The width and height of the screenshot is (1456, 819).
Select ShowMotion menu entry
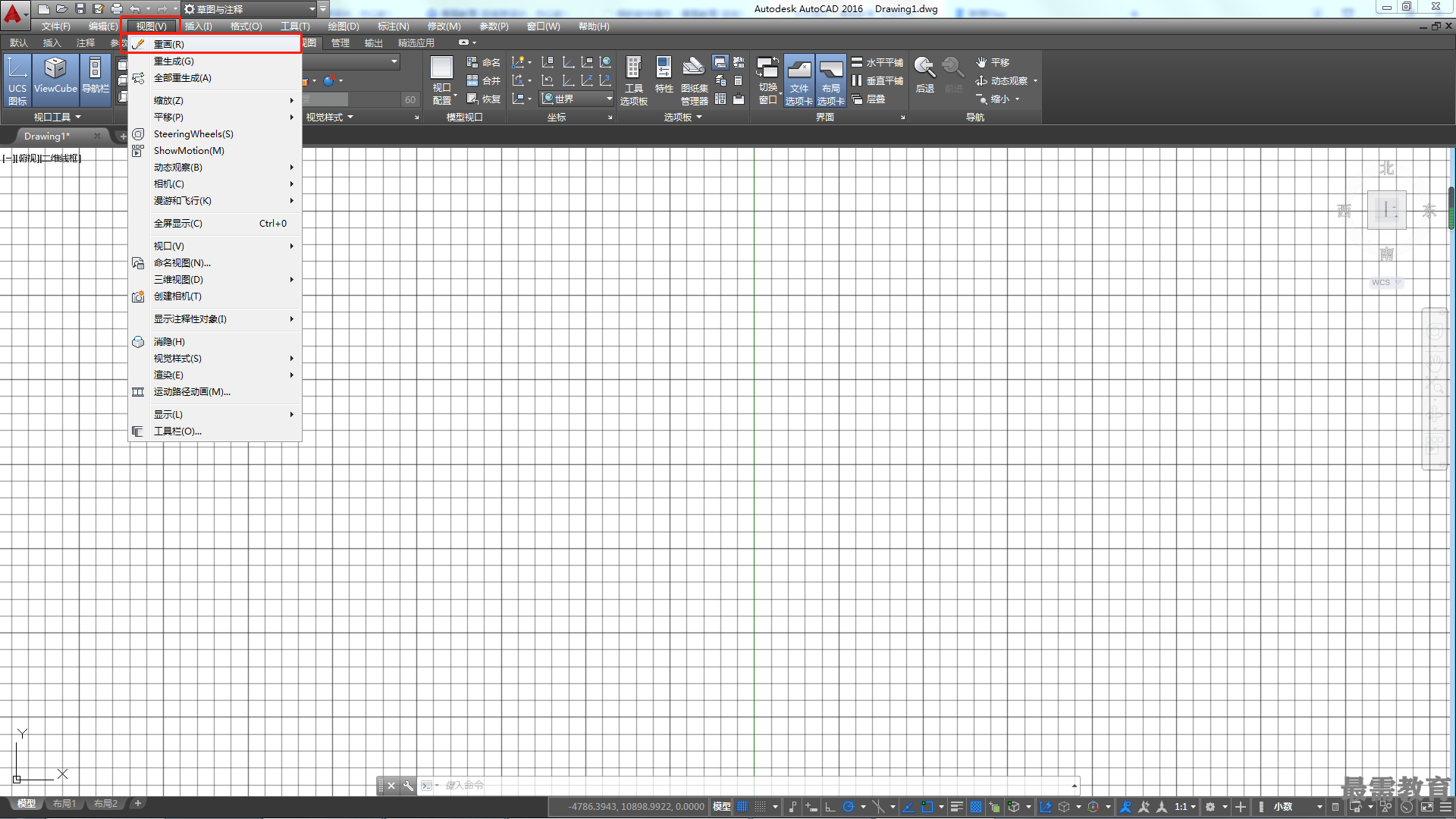215,150
